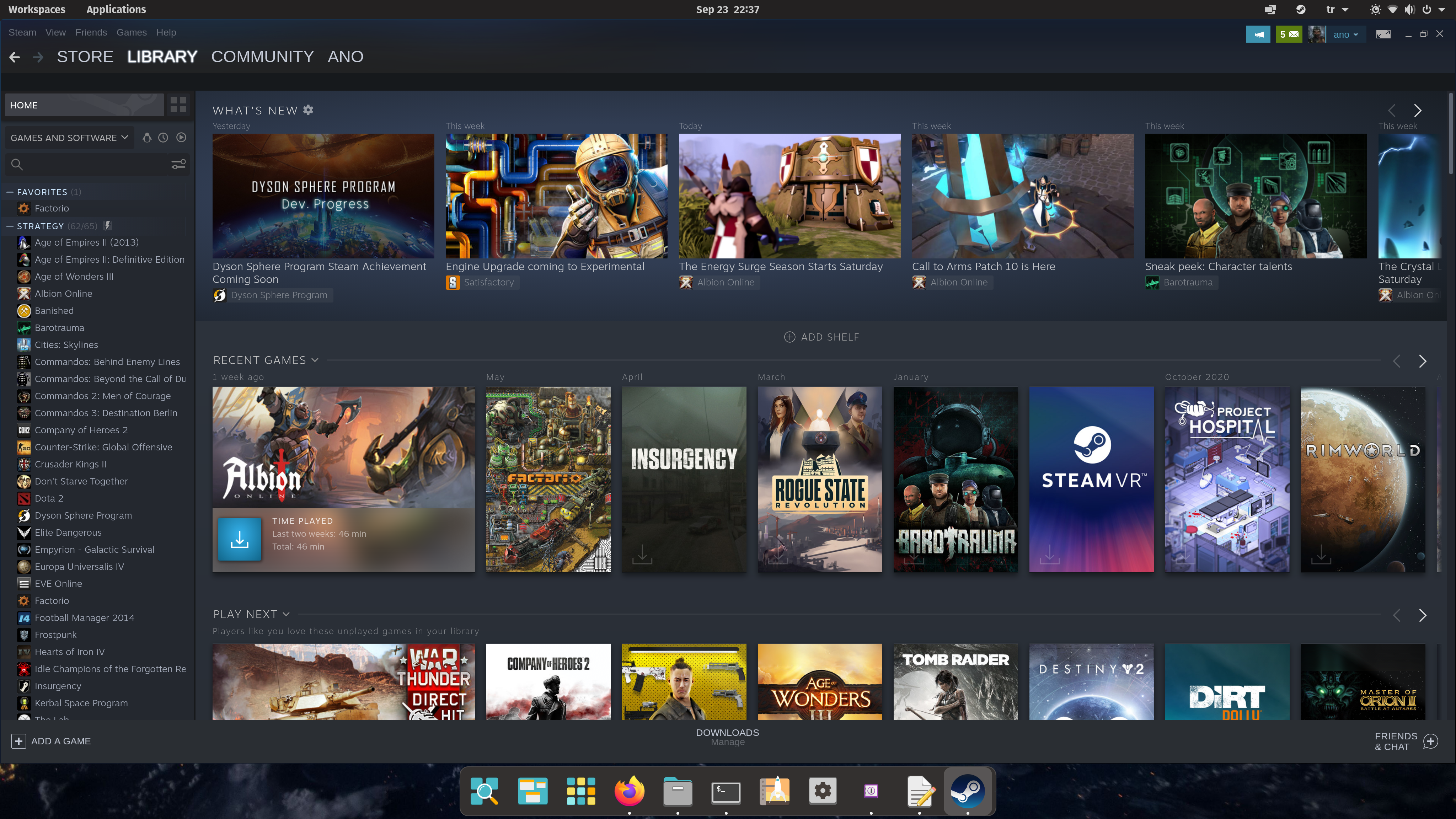
Task: Open the ano account dropdown
Action: coord(1346,34)
